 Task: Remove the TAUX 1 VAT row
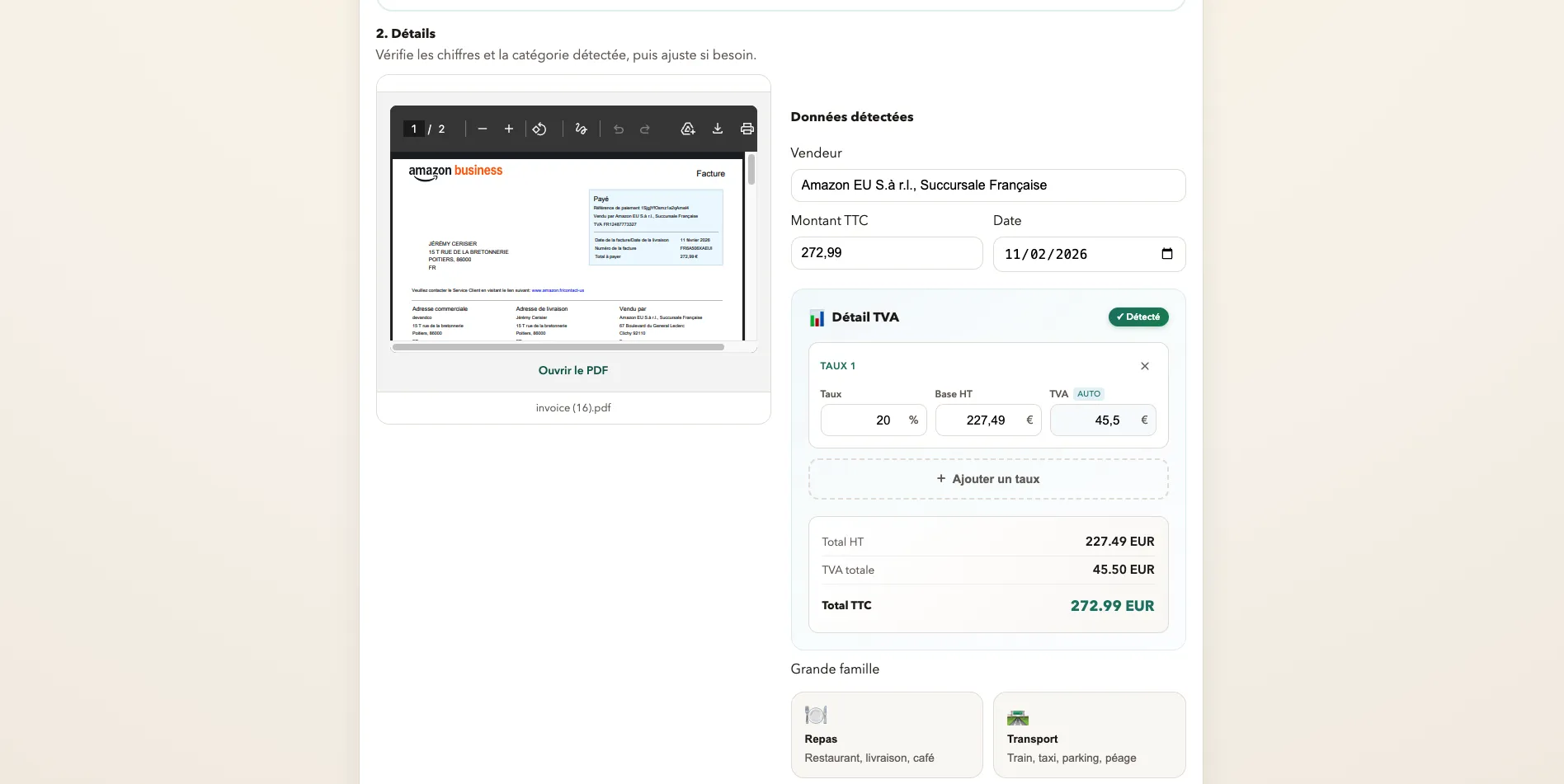[1145, 366]
